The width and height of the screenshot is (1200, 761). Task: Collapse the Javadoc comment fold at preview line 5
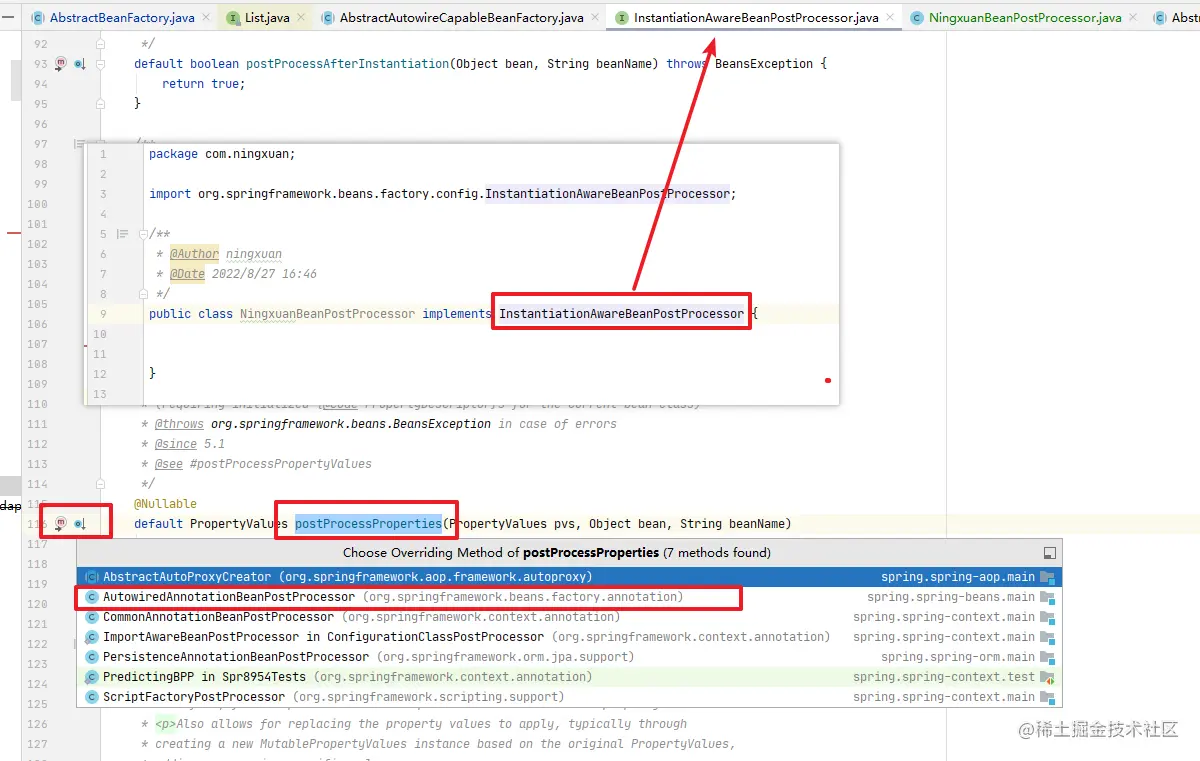point(144,234)
